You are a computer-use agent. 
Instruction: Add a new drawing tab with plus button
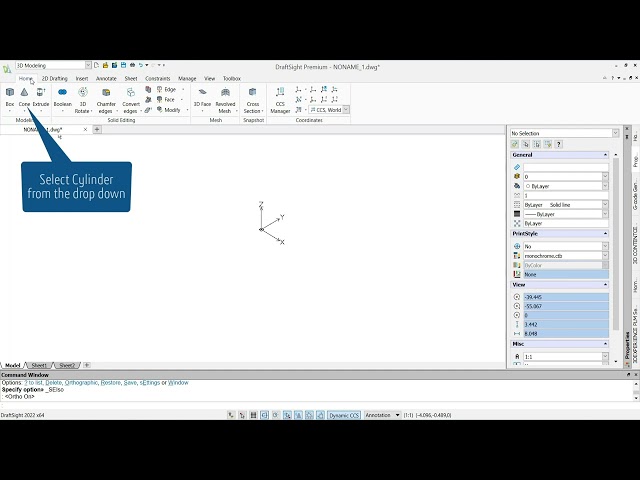[x=97, y=129]
